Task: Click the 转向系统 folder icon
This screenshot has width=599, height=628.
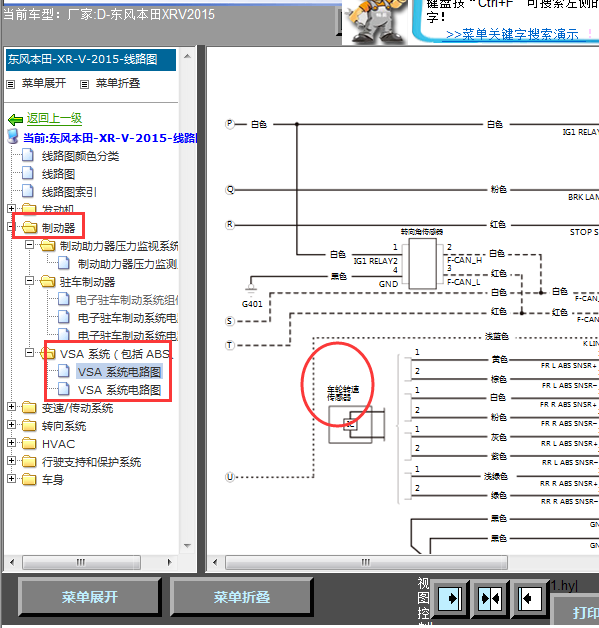Action: 29,425
